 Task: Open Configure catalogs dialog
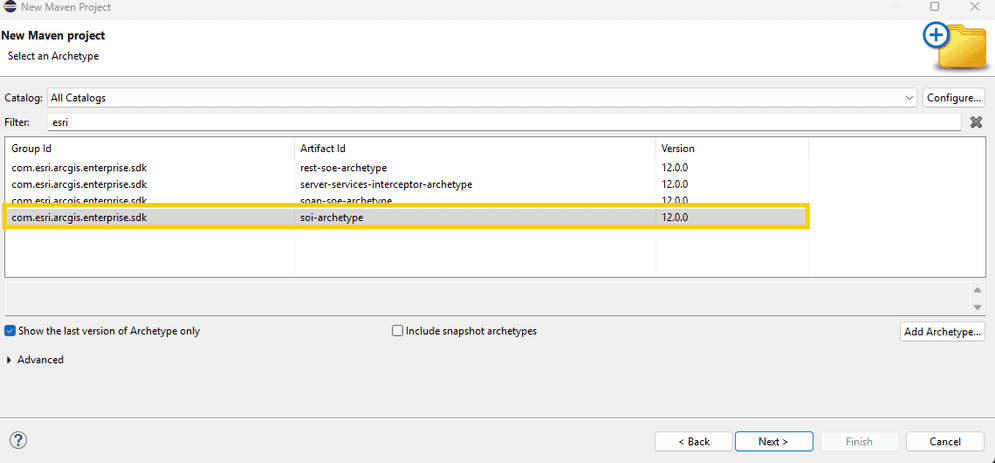pyautogui.click(x=953, y=98)
